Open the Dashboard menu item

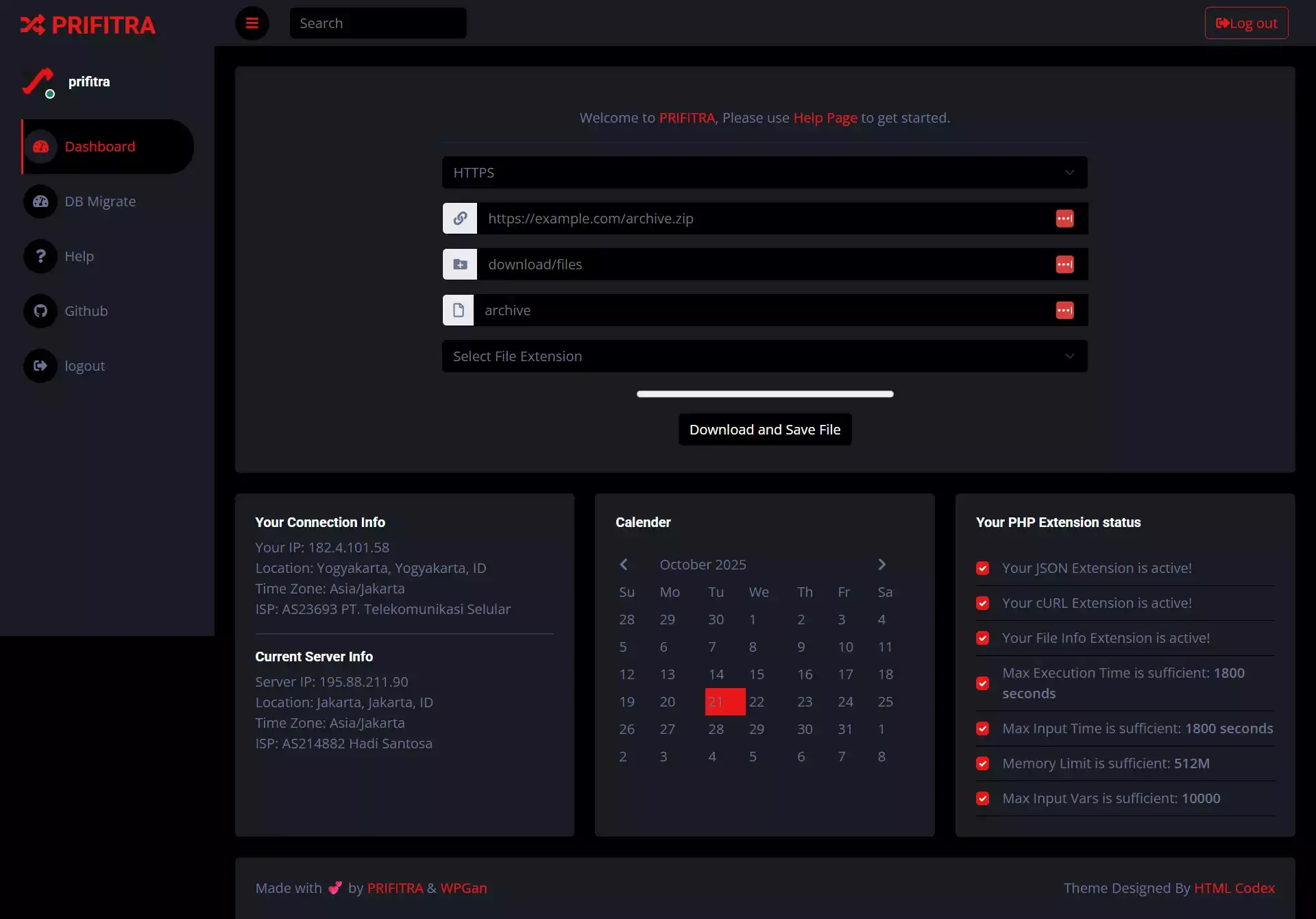108,147
